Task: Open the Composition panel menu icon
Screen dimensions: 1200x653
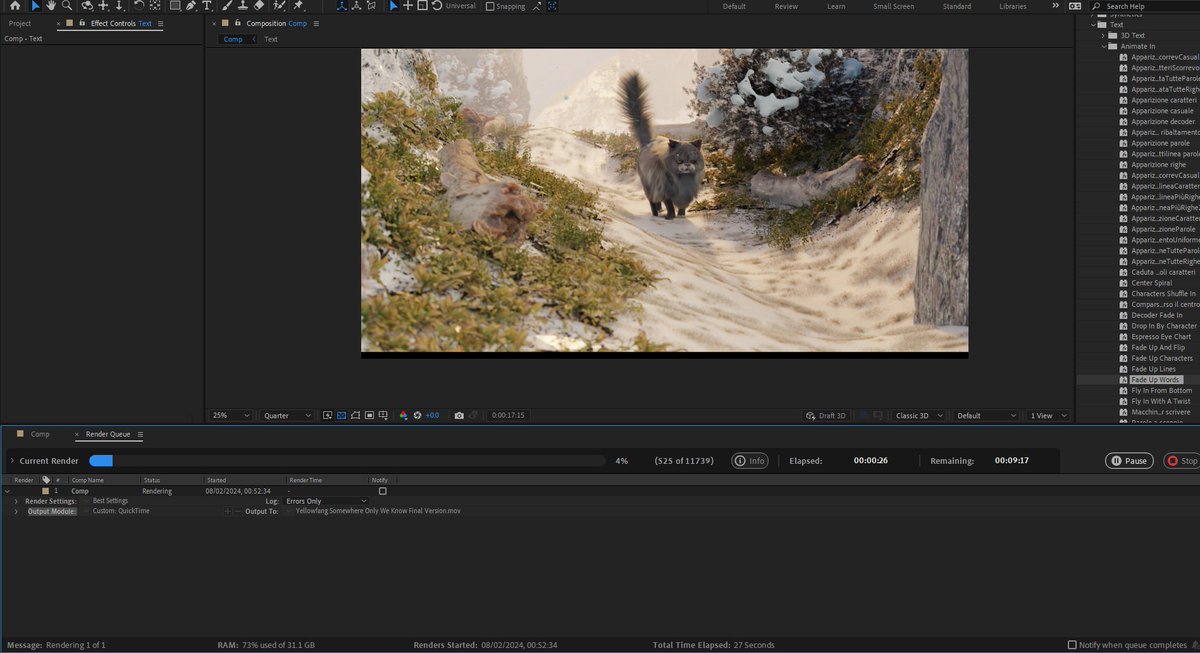Action: [317, 23]
